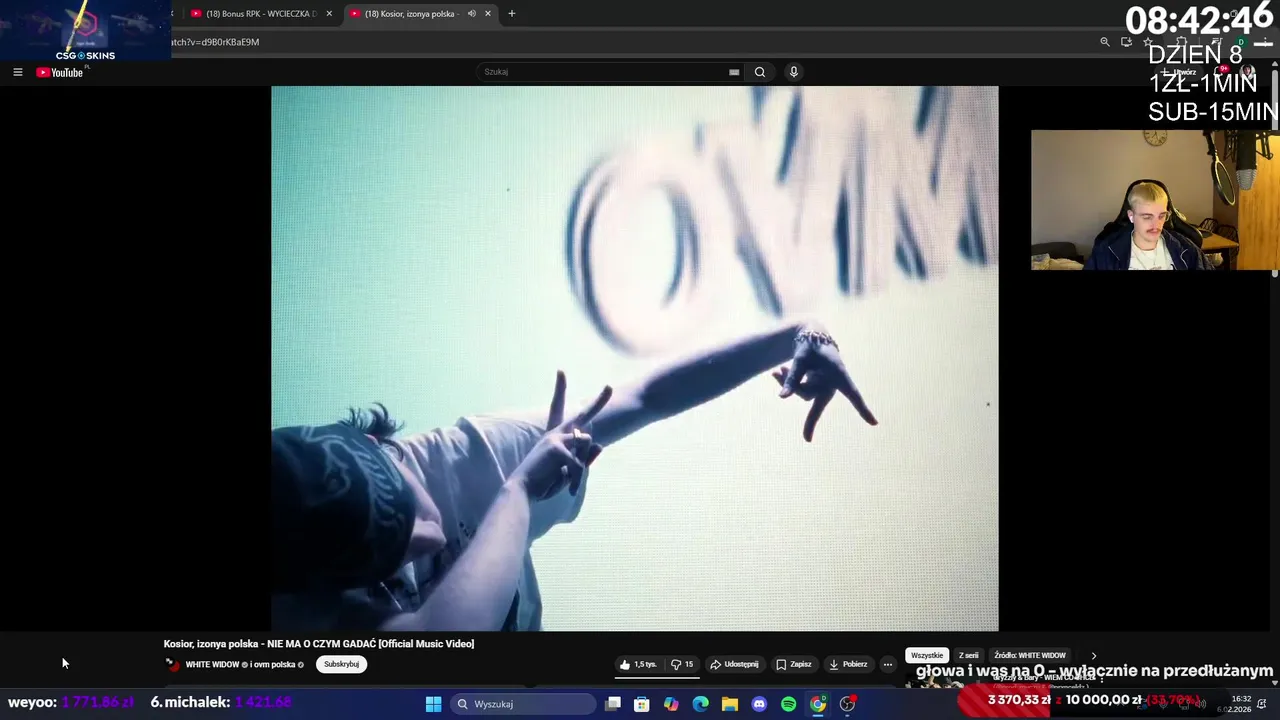The height and width of the screenshot is (720, 1280).
Task: Go to the YouTube home logo
Action: [60, 72]
